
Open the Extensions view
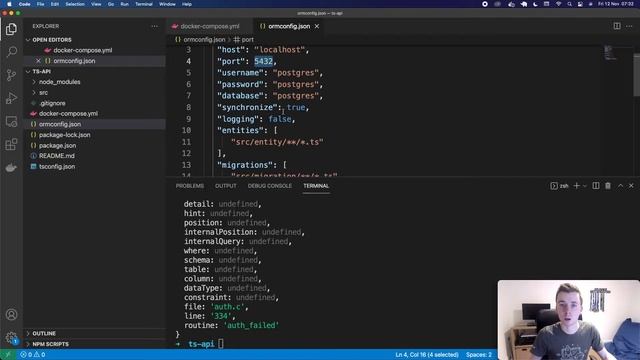pyautogui.click(x=11, y=144)
